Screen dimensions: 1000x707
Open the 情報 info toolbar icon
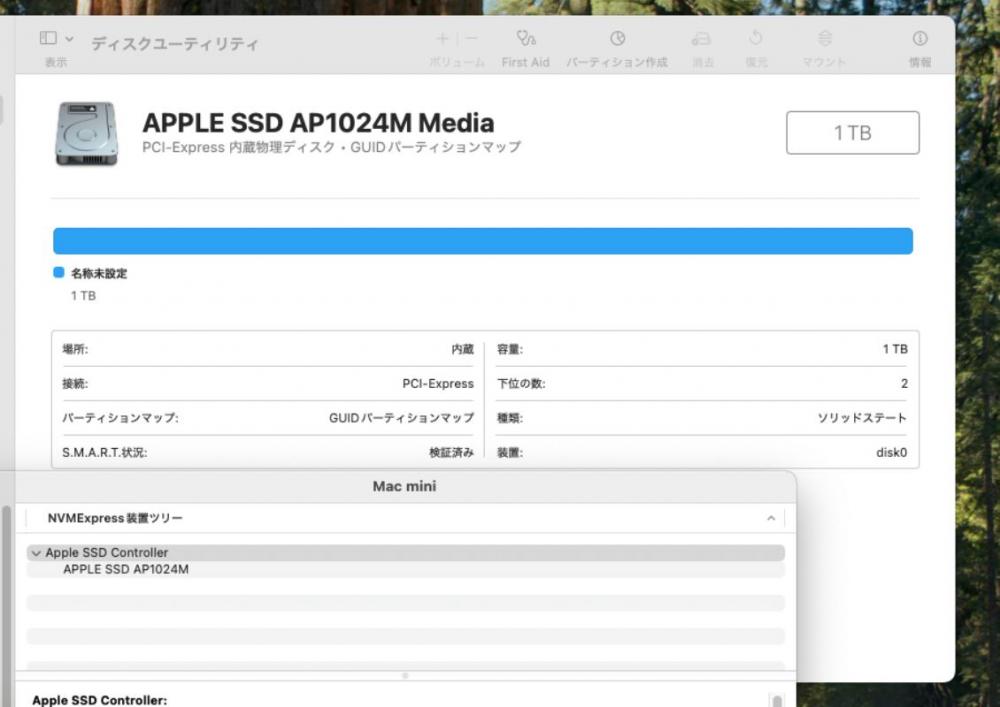pos(920,38)
